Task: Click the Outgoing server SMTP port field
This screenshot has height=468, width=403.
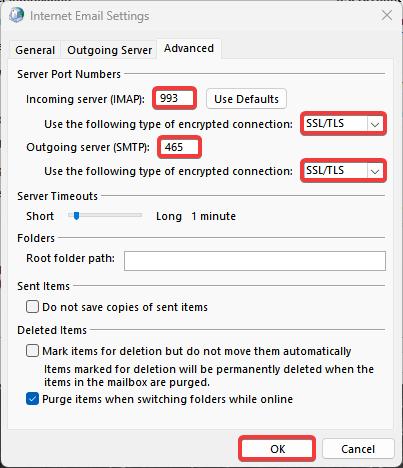Action: (179, 147)
